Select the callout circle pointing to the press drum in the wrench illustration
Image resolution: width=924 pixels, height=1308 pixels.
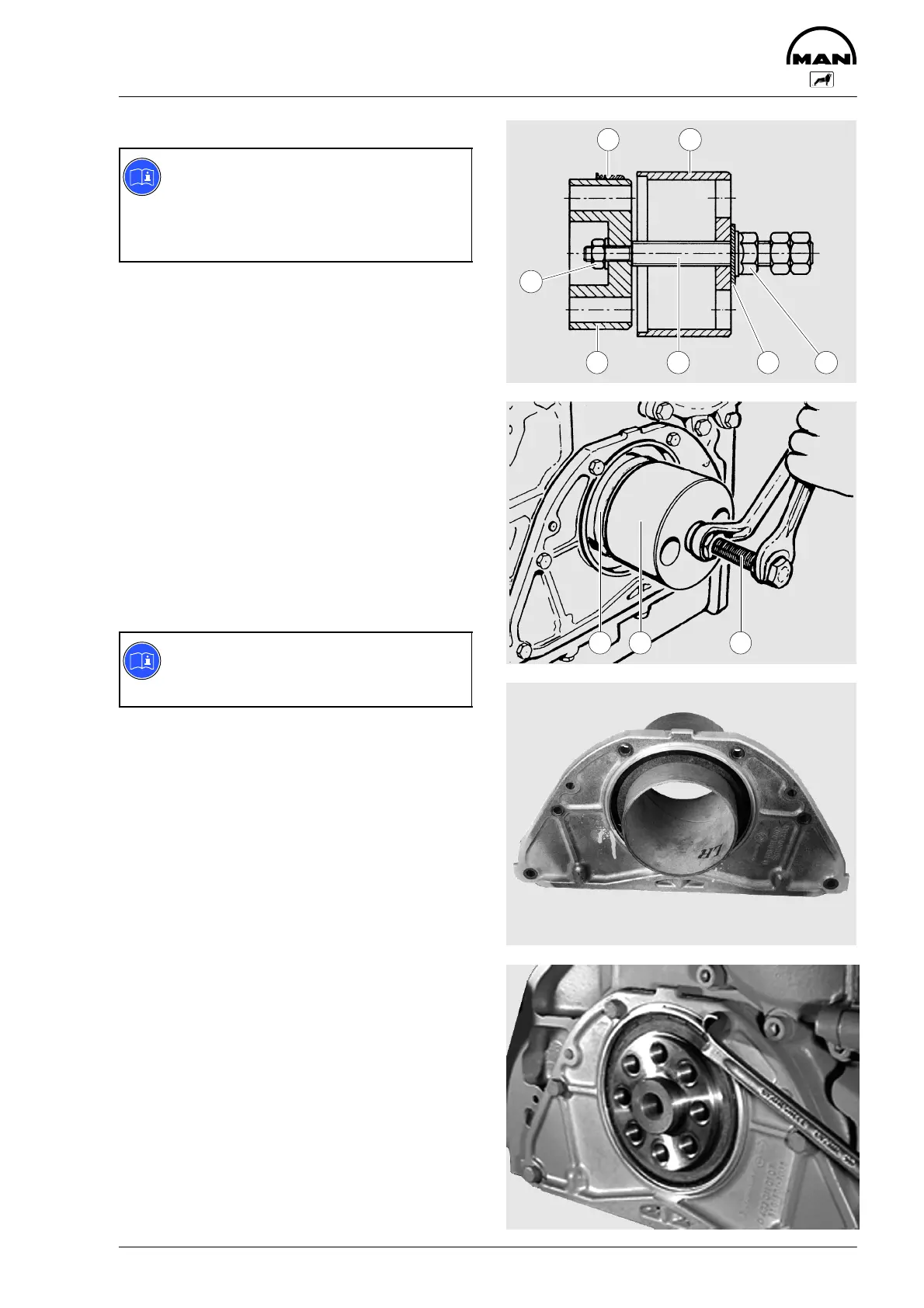[640, 642]
